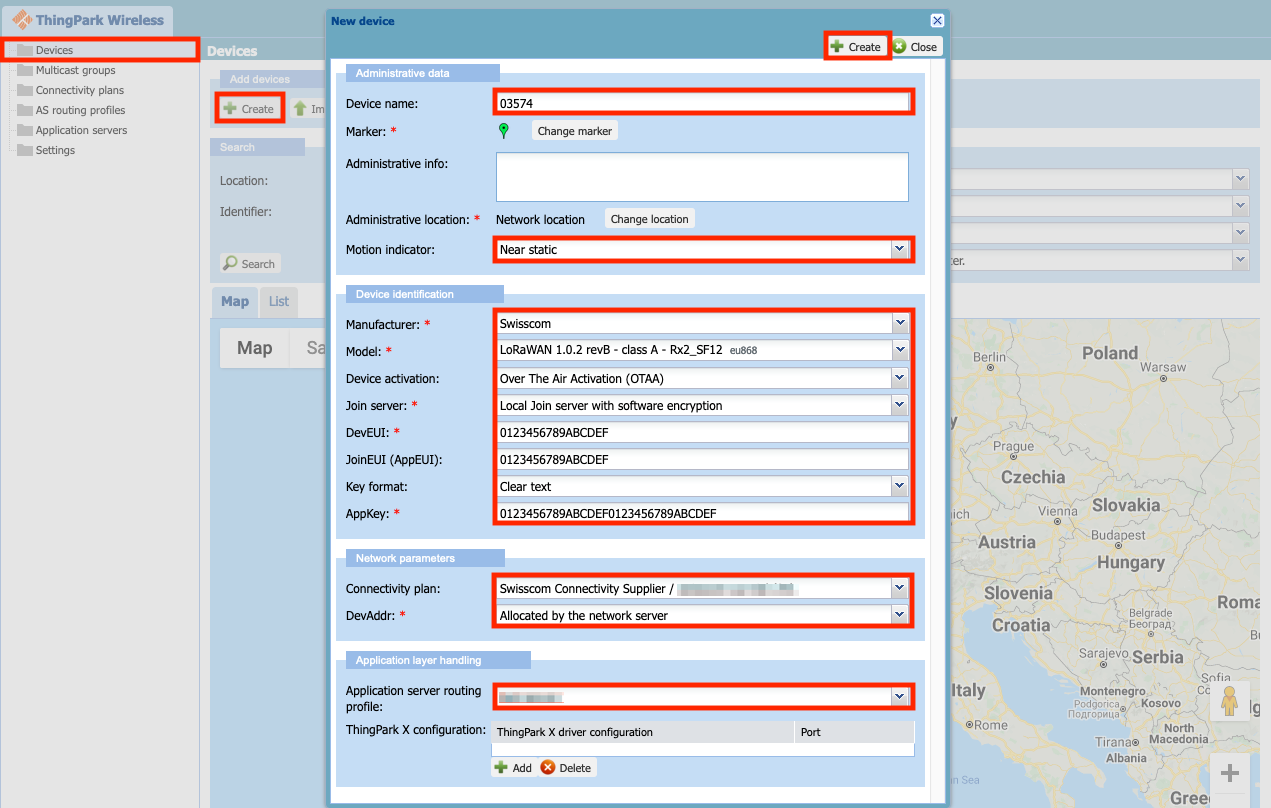1271x808 pixels.
Task: Click the Device name input field
Action: [702, 102]
